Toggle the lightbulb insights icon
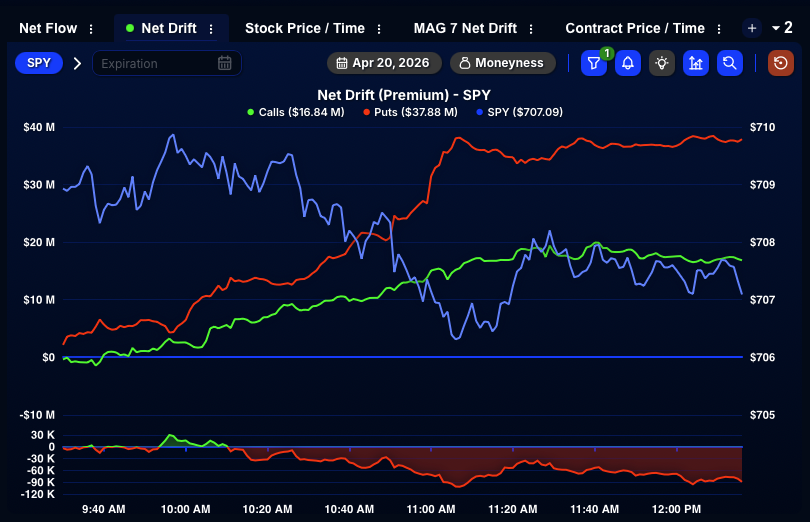Image resolution: width=810 pixels, height=522 pixels. pos(662,64)
